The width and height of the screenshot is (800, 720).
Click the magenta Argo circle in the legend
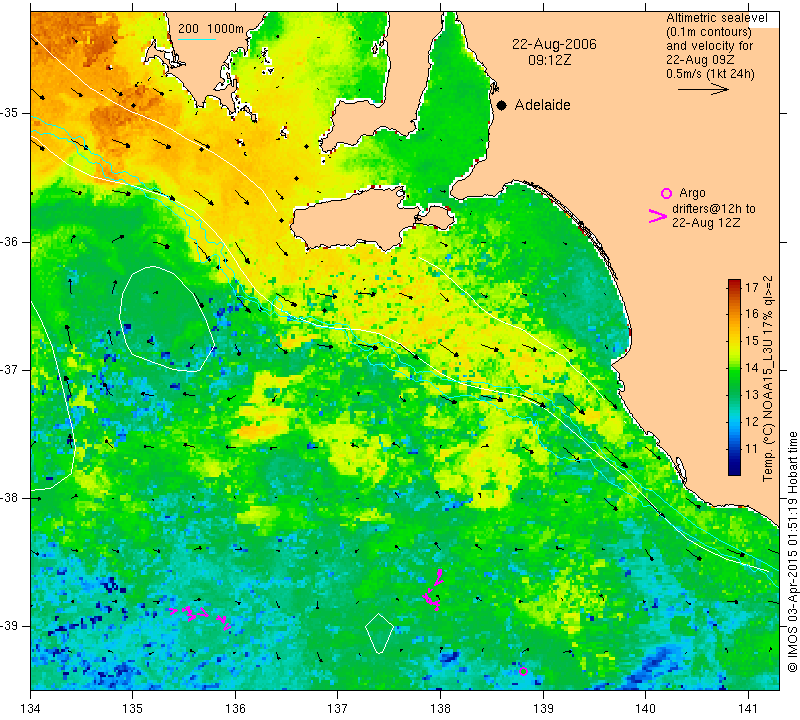point(666,193)
